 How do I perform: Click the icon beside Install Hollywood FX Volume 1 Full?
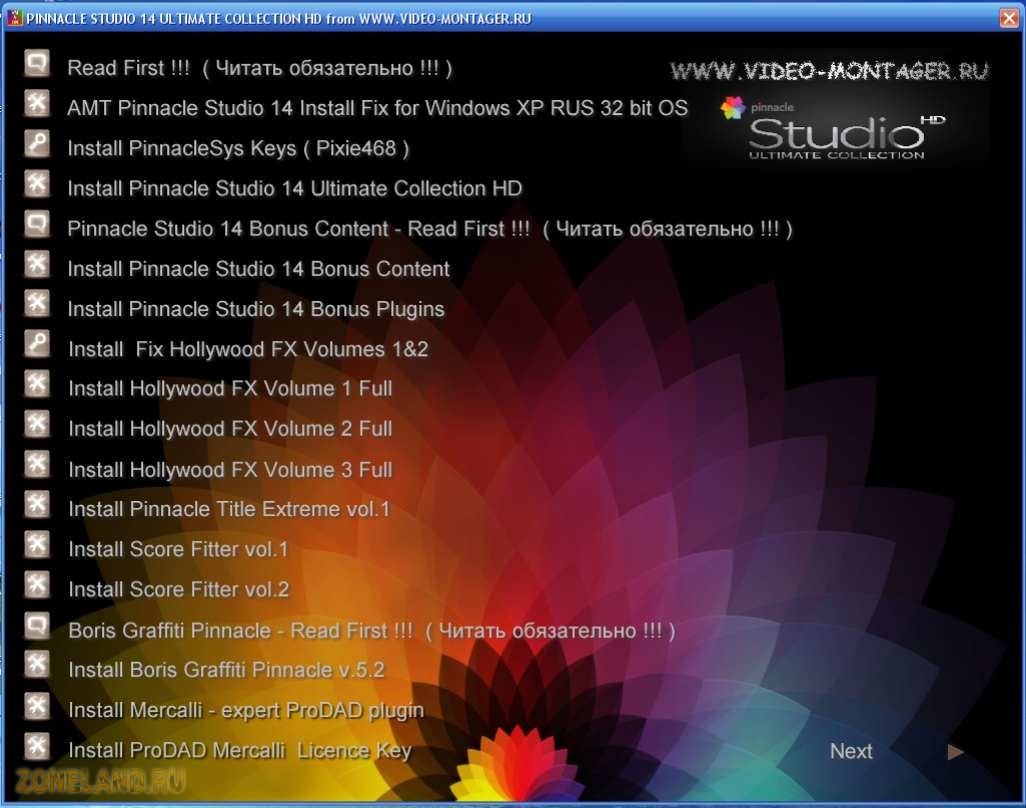37,384
